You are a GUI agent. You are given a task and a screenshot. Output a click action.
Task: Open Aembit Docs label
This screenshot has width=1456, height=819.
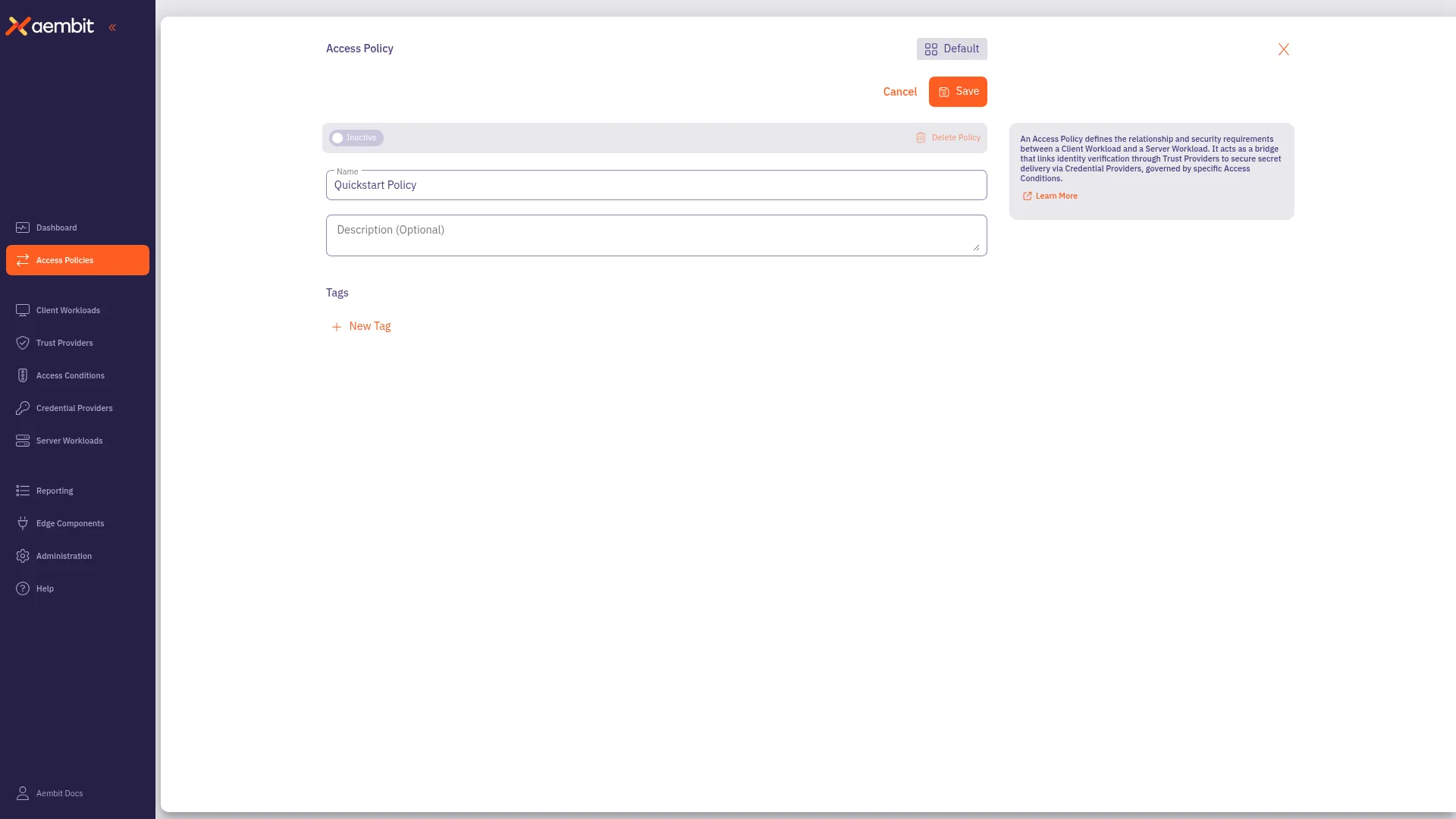(x=59, y=793)
